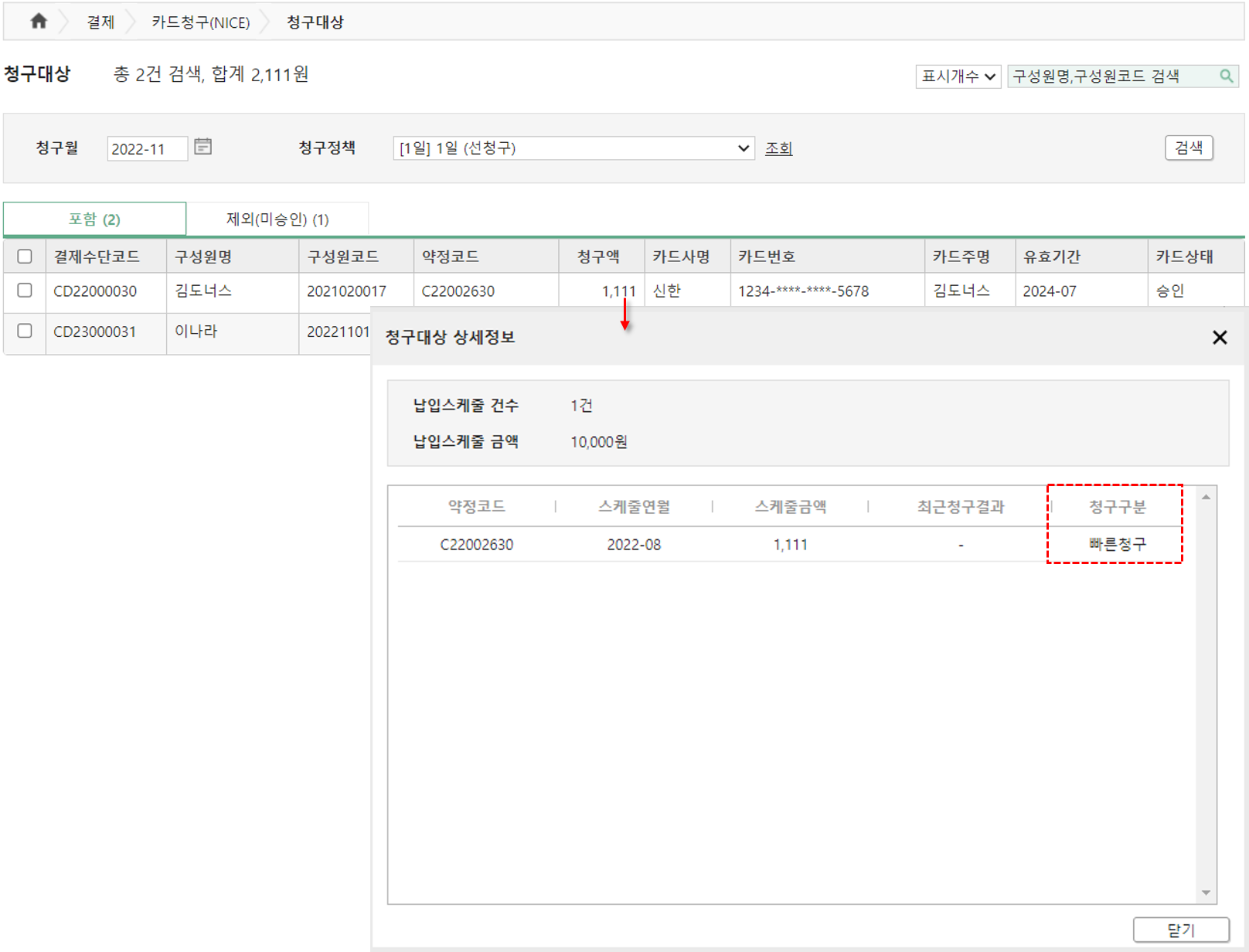This screenshot has width=1249, height=952.
Task: Check the row for CD22000030
Action: point(25,291)
